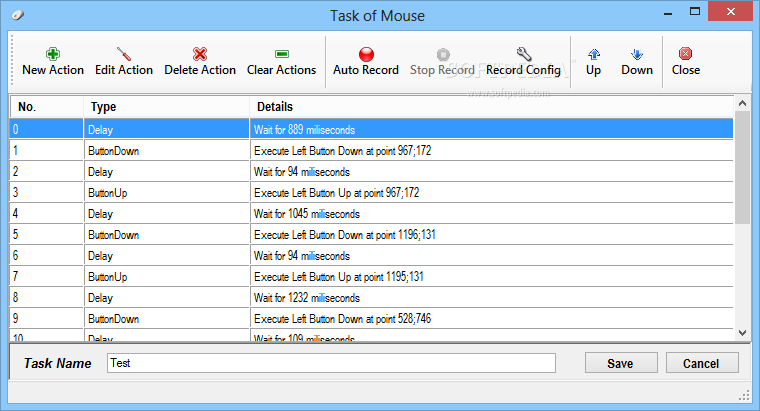Select Wait for 1232 milliseconds row

pyautogui.click(x=371, y=298)
